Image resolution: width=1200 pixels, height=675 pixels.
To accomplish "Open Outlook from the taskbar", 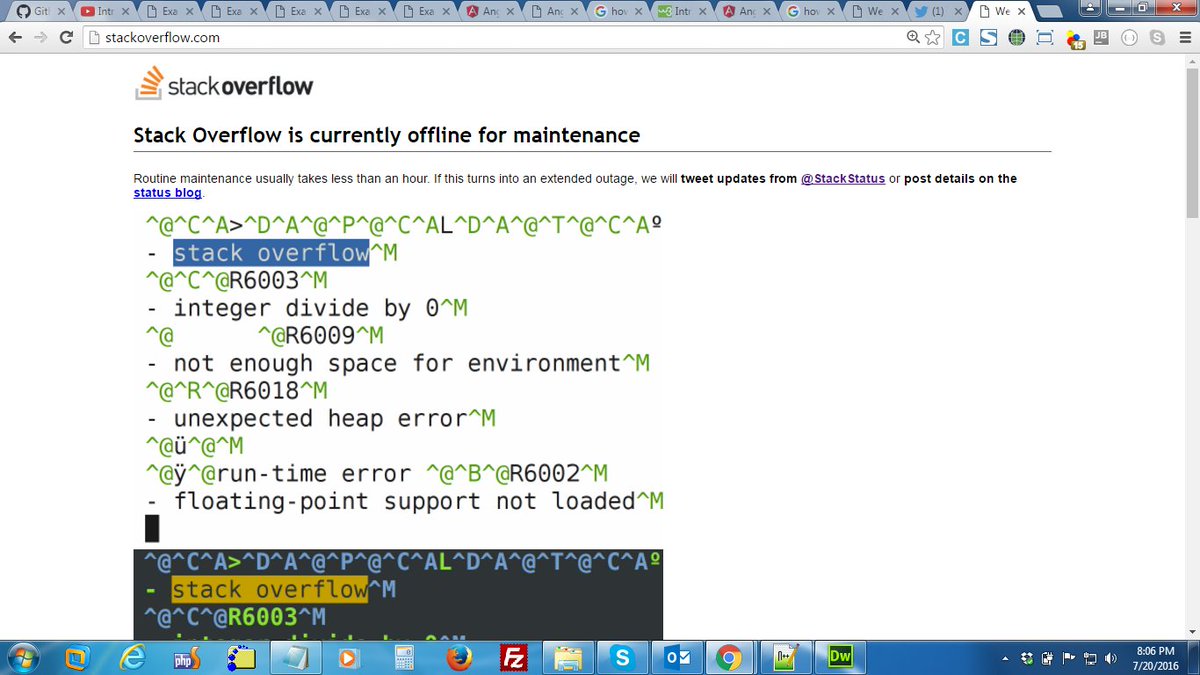I will pyautogui.click(x=676, y=658).
